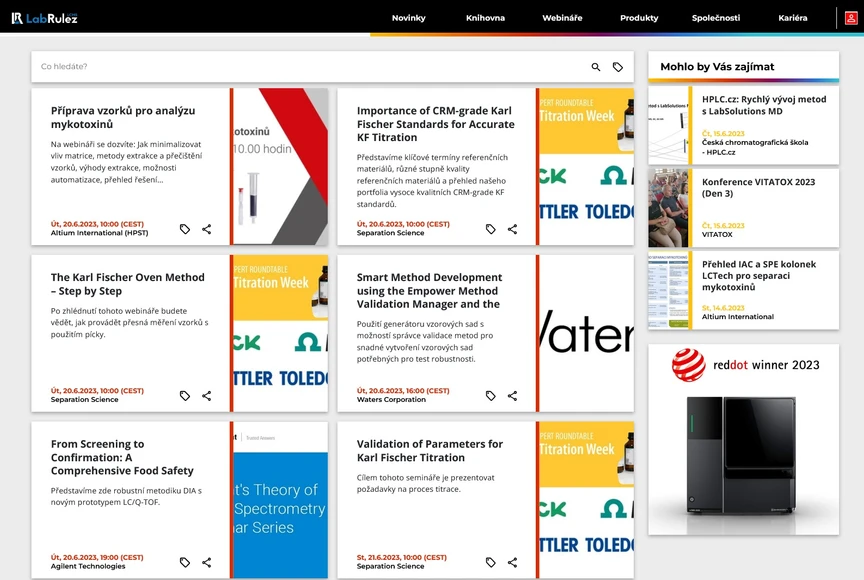Screen dimensions: 864x580
Task: Click the mykotoxinů webinar thumbnail with syringe image
Action: pyautogui.click(x=280, y=166)
